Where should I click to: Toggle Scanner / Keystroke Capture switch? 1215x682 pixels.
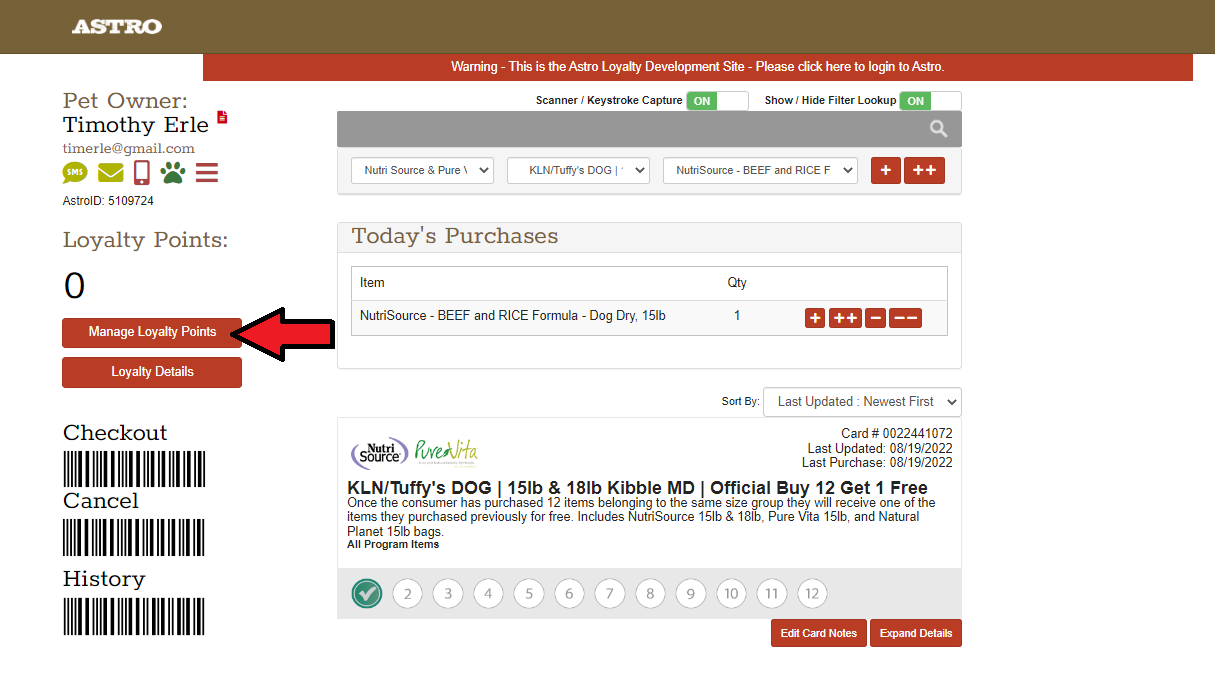point(717,101)
